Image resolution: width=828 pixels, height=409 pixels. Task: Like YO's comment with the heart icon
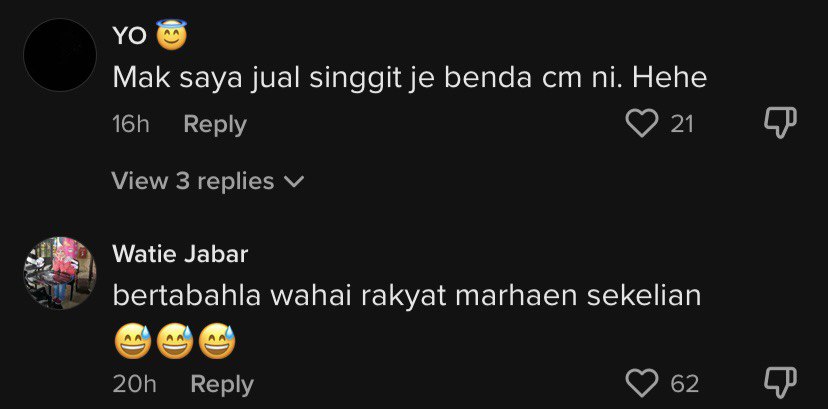pos(642,125)
